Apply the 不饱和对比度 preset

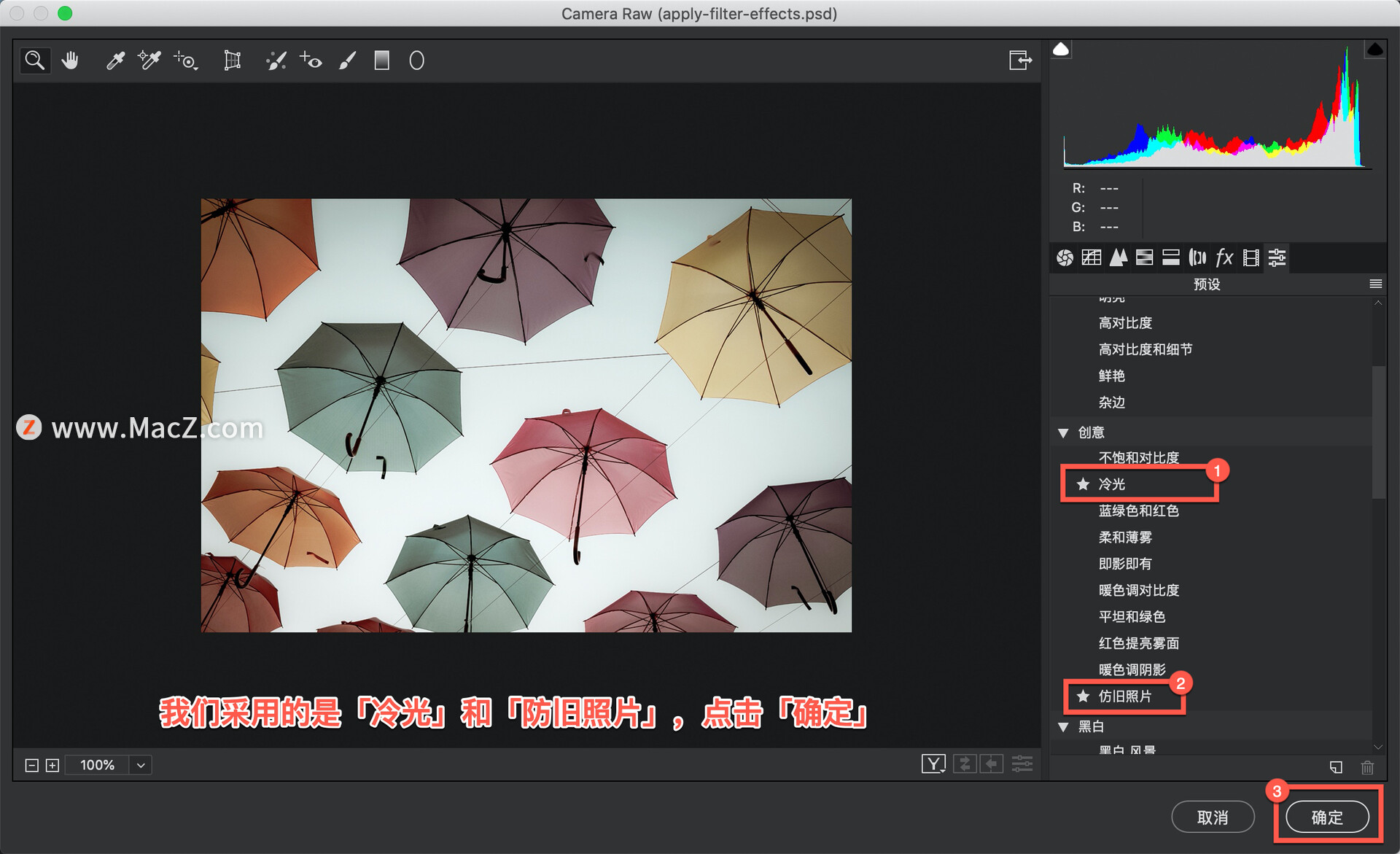[1138, 458]
